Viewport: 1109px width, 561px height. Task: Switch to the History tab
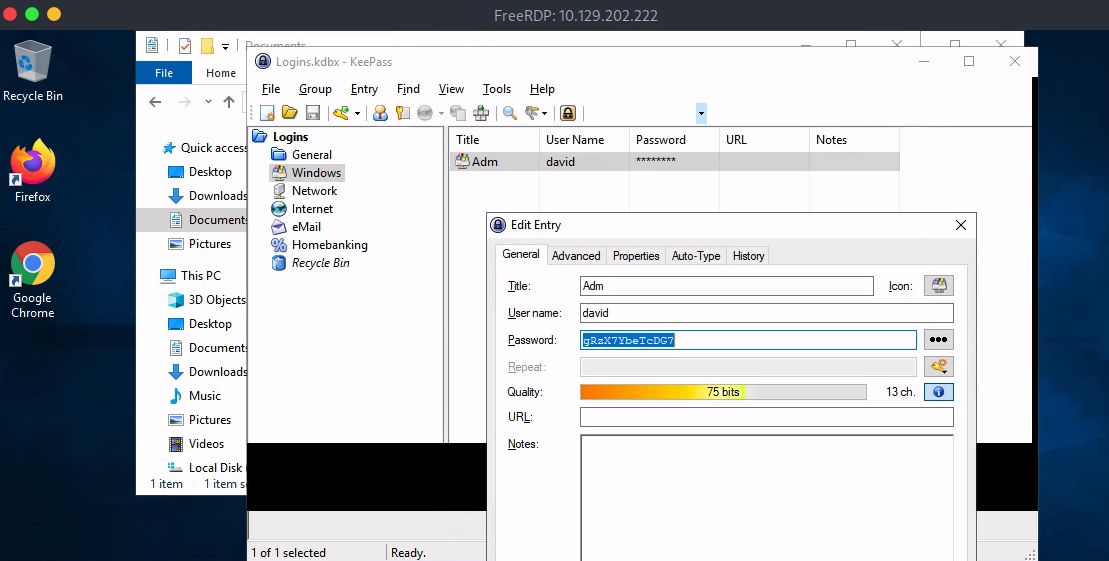pos(748,255)
